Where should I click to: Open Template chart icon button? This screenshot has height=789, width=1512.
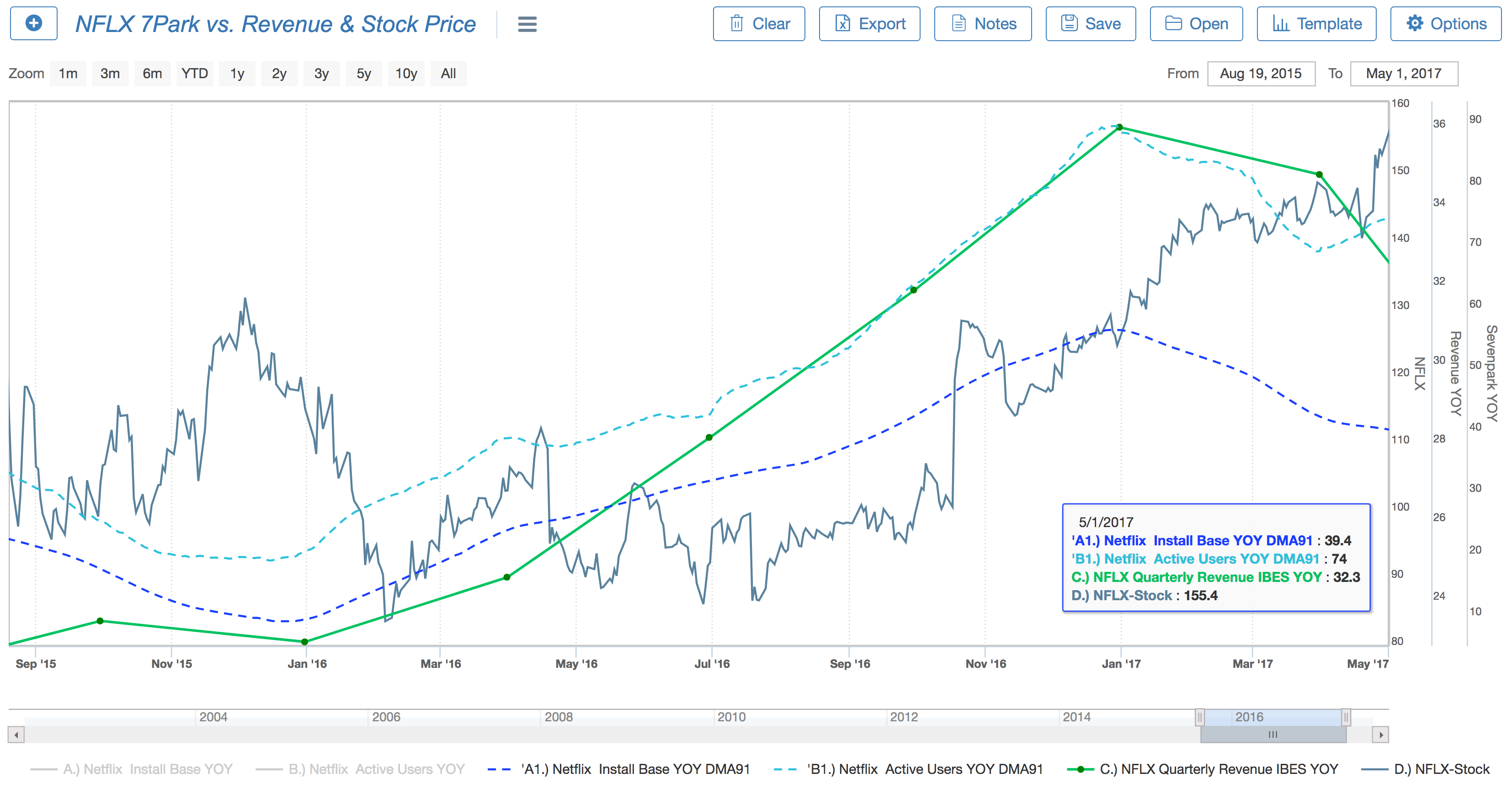(x=1316, y=23)
